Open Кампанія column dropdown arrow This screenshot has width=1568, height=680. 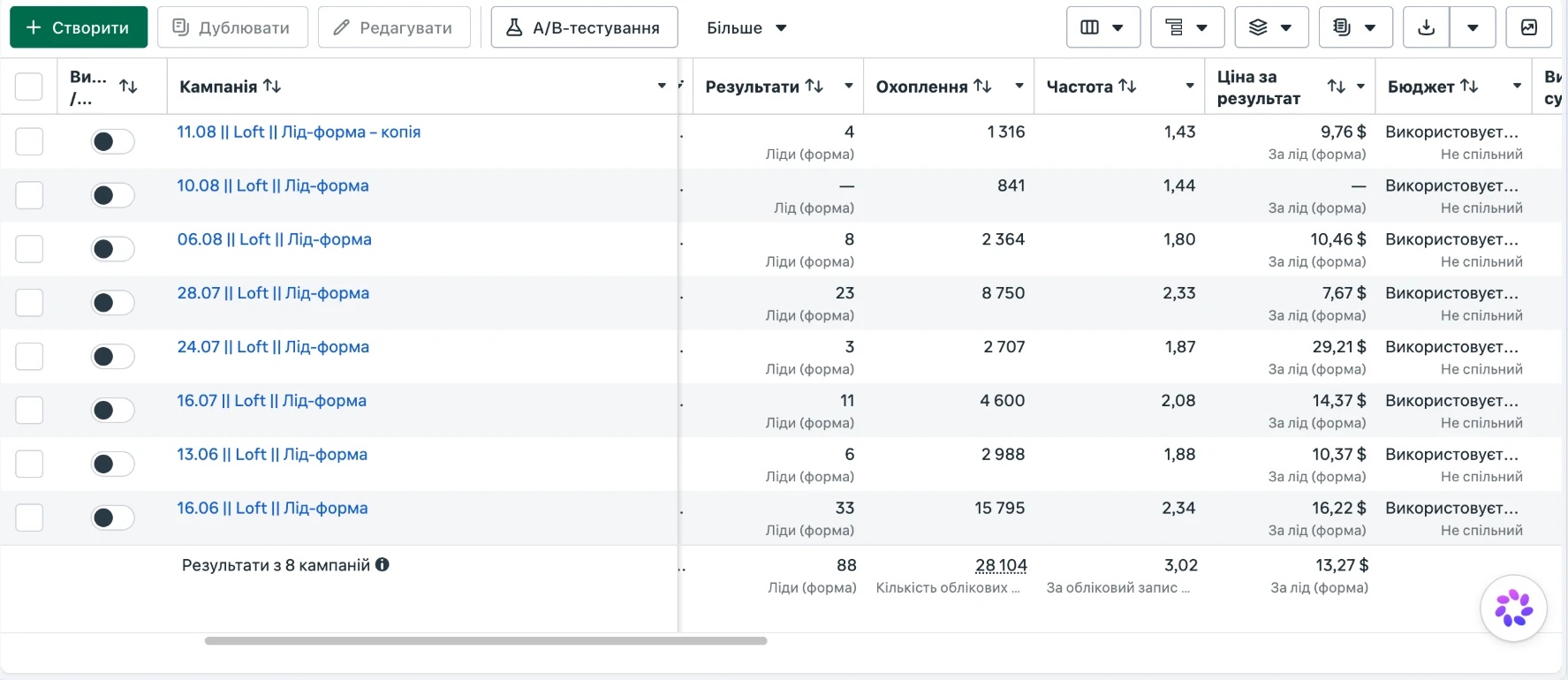[662, 86]
